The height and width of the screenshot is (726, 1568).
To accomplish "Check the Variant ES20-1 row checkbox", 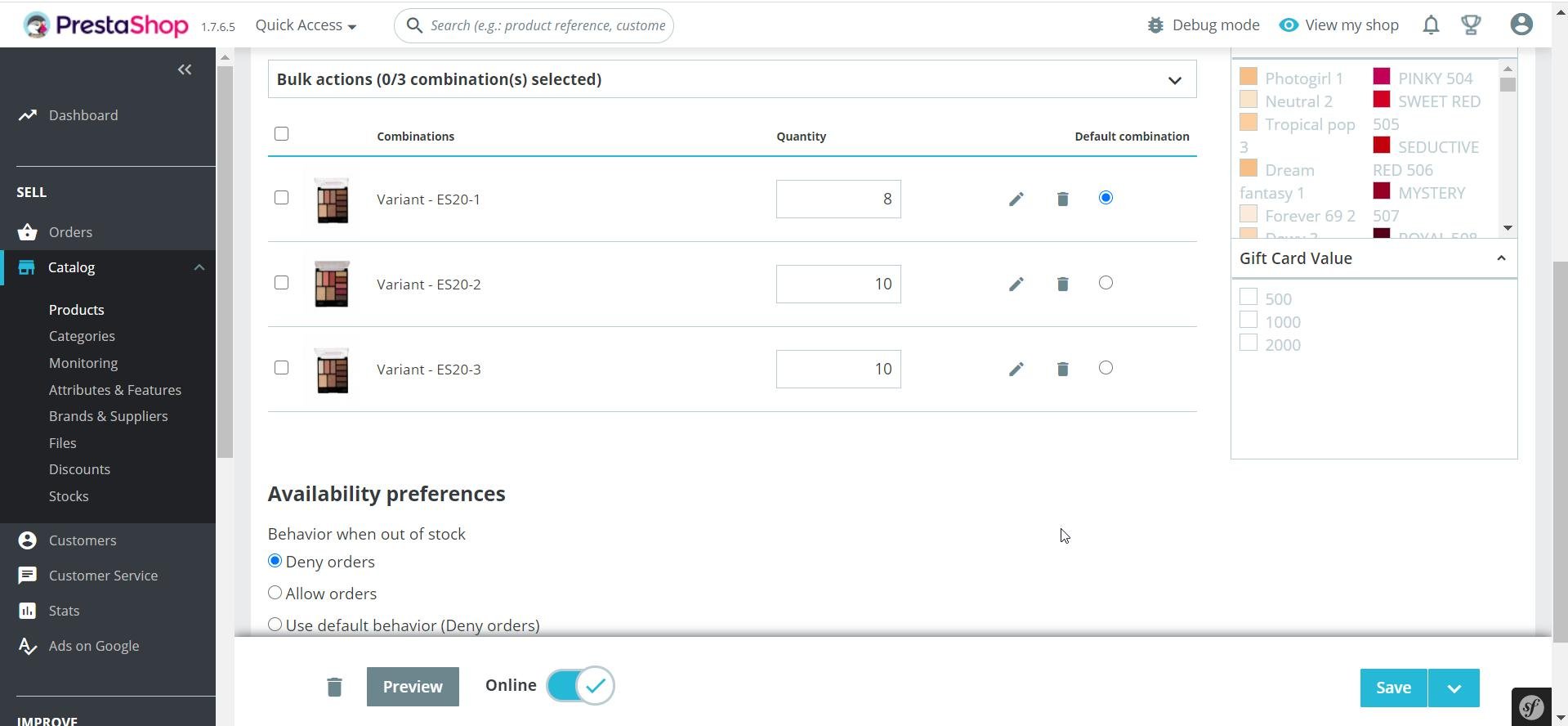I will (282, 198).
